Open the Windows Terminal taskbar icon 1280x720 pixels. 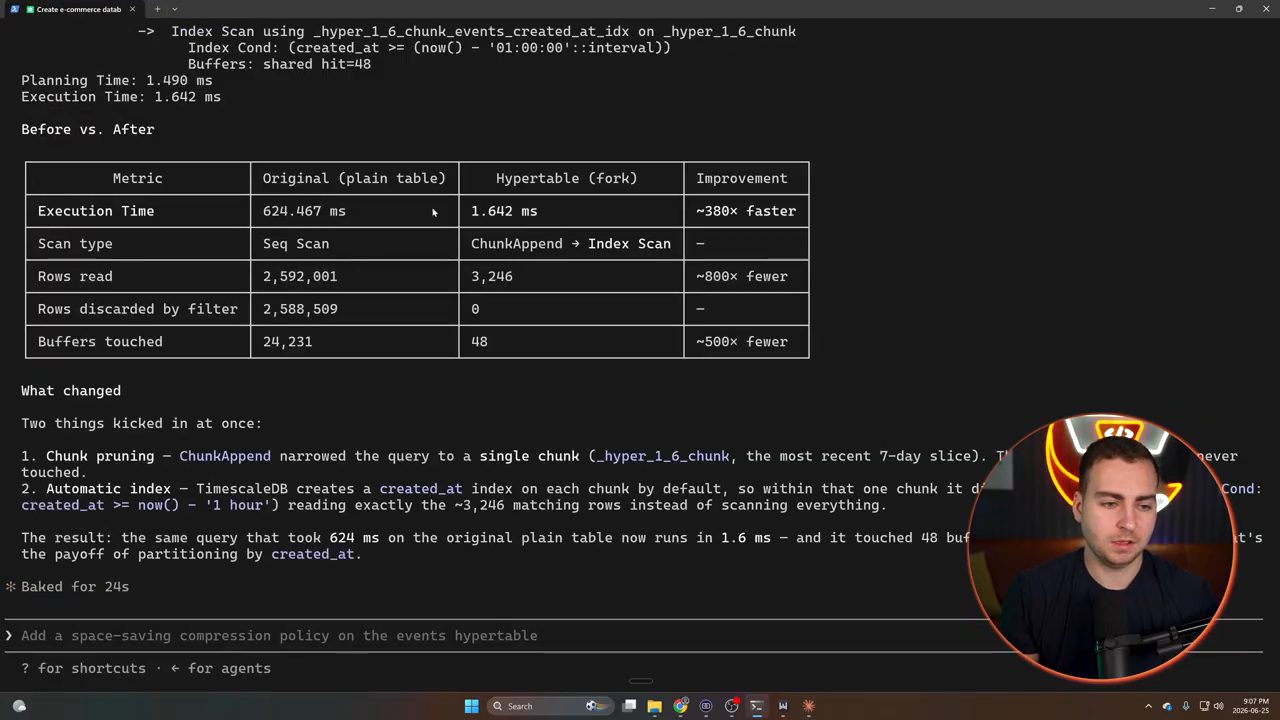[757, 706]
